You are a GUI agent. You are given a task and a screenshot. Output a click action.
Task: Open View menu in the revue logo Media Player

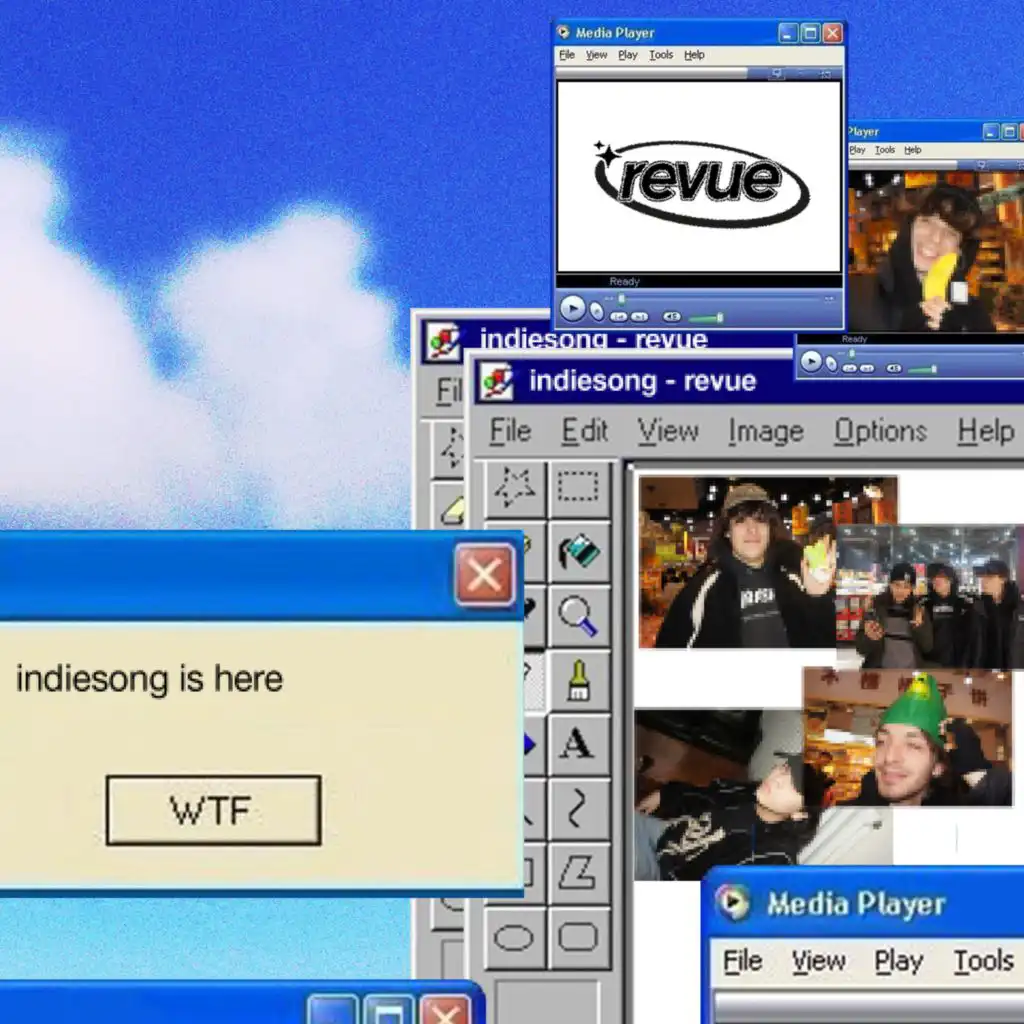(596, 55)
